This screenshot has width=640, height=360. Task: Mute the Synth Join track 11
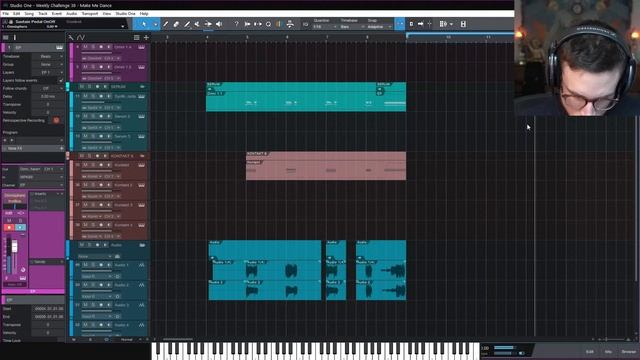click(x=85, y=96)
